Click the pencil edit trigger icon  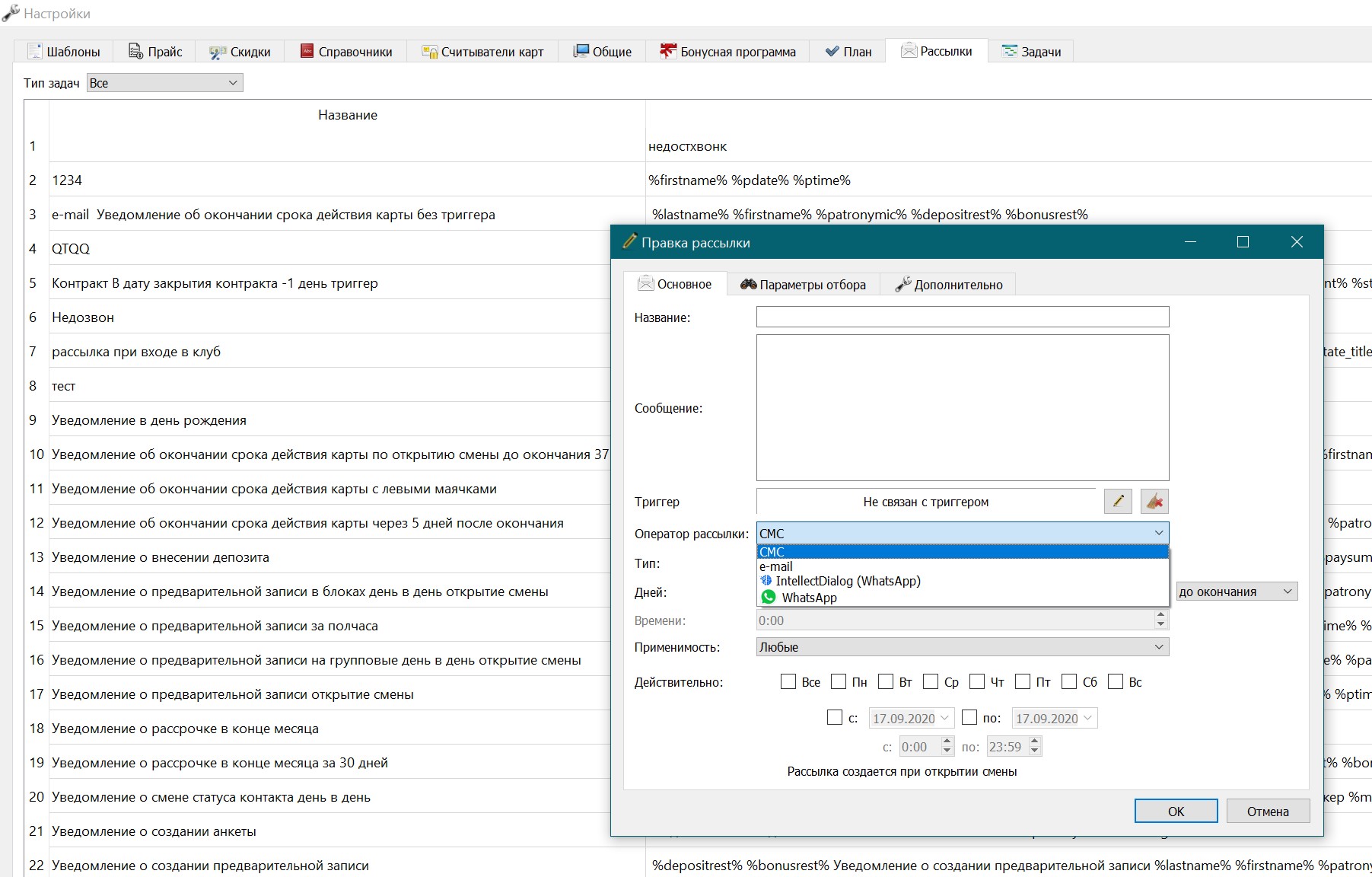click(1118, 501)
